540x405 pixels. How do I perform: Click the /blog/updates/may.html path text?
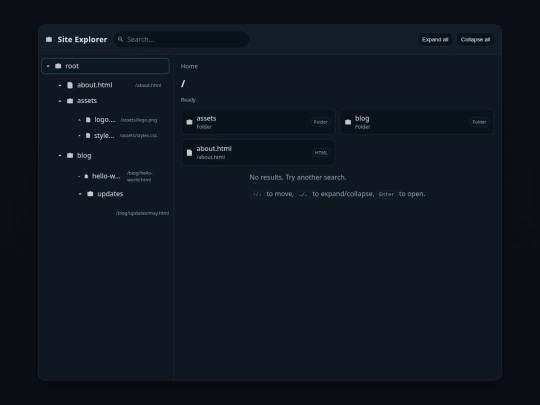pos(142,213)
